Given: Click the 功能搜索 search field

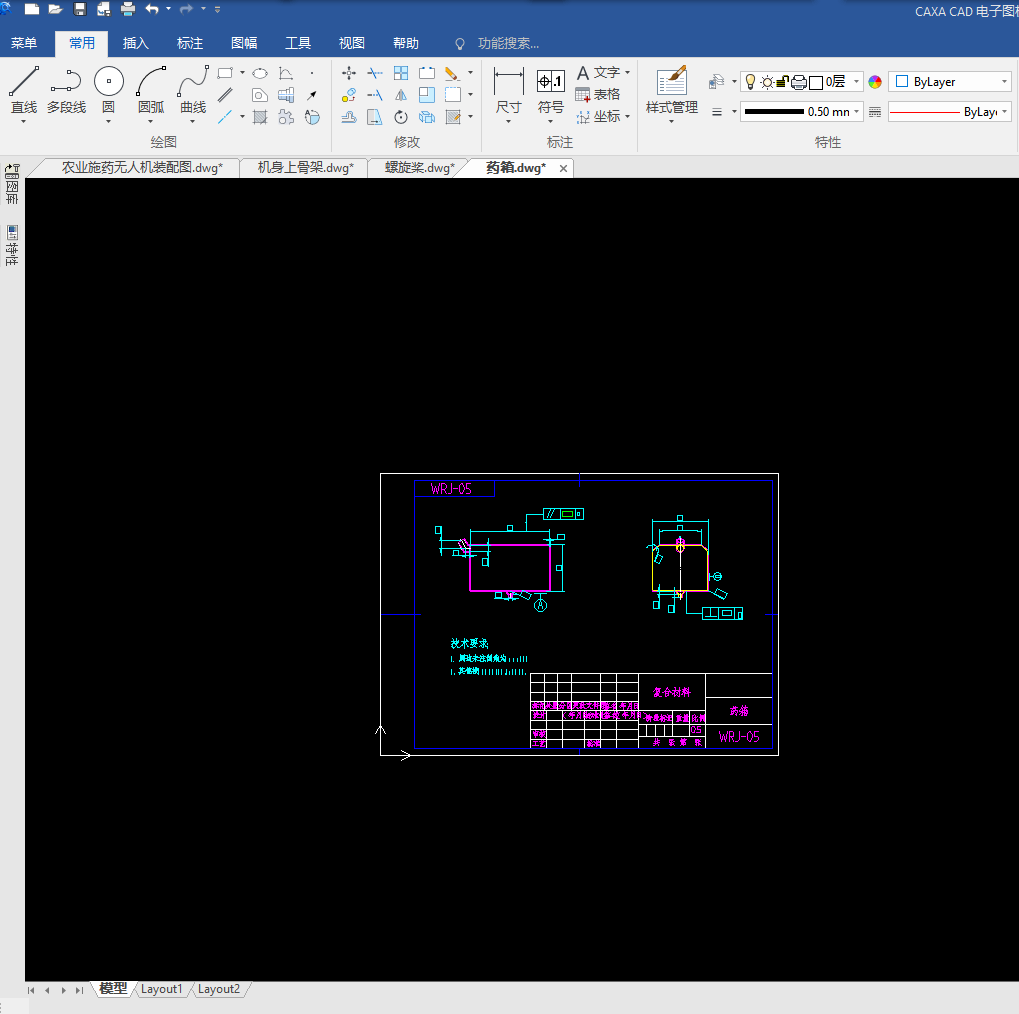Looking at the screenshot, I should [x=508, y=44].
